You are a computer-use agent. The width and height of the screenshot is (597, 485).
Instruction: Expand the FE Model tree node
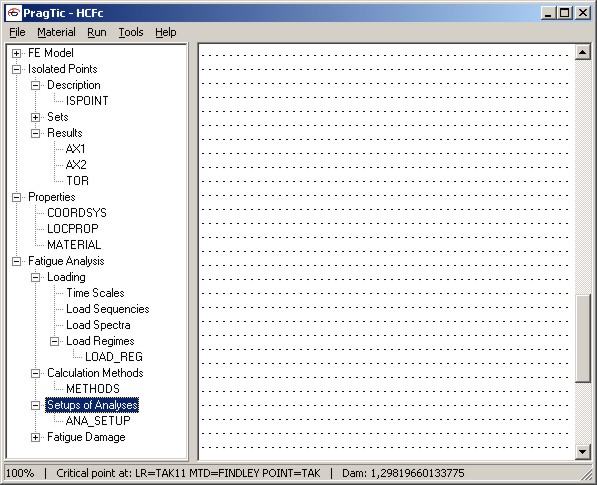(16, 53)
